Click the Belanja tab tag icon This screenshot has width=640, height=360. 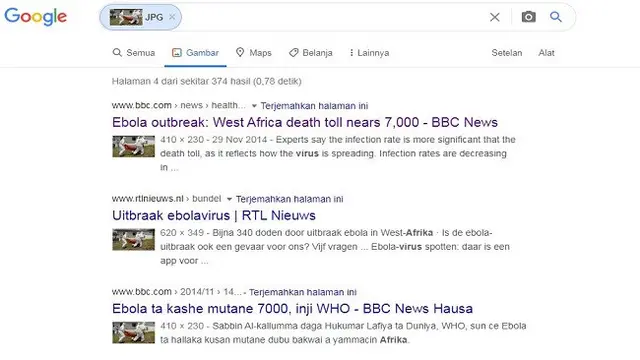point(293,53)
